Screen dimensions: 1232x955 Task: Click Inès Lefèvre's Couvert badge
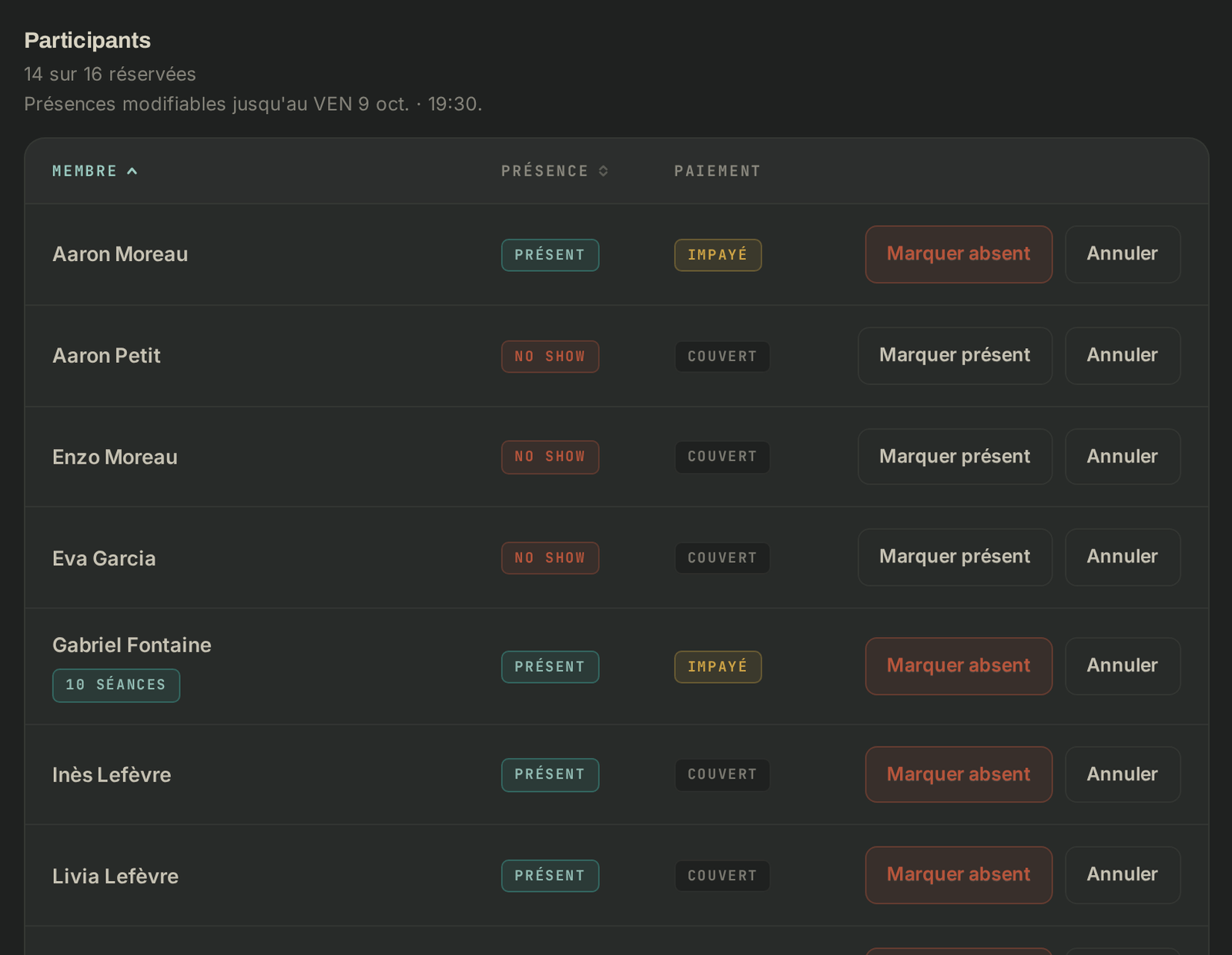(722, 775)
